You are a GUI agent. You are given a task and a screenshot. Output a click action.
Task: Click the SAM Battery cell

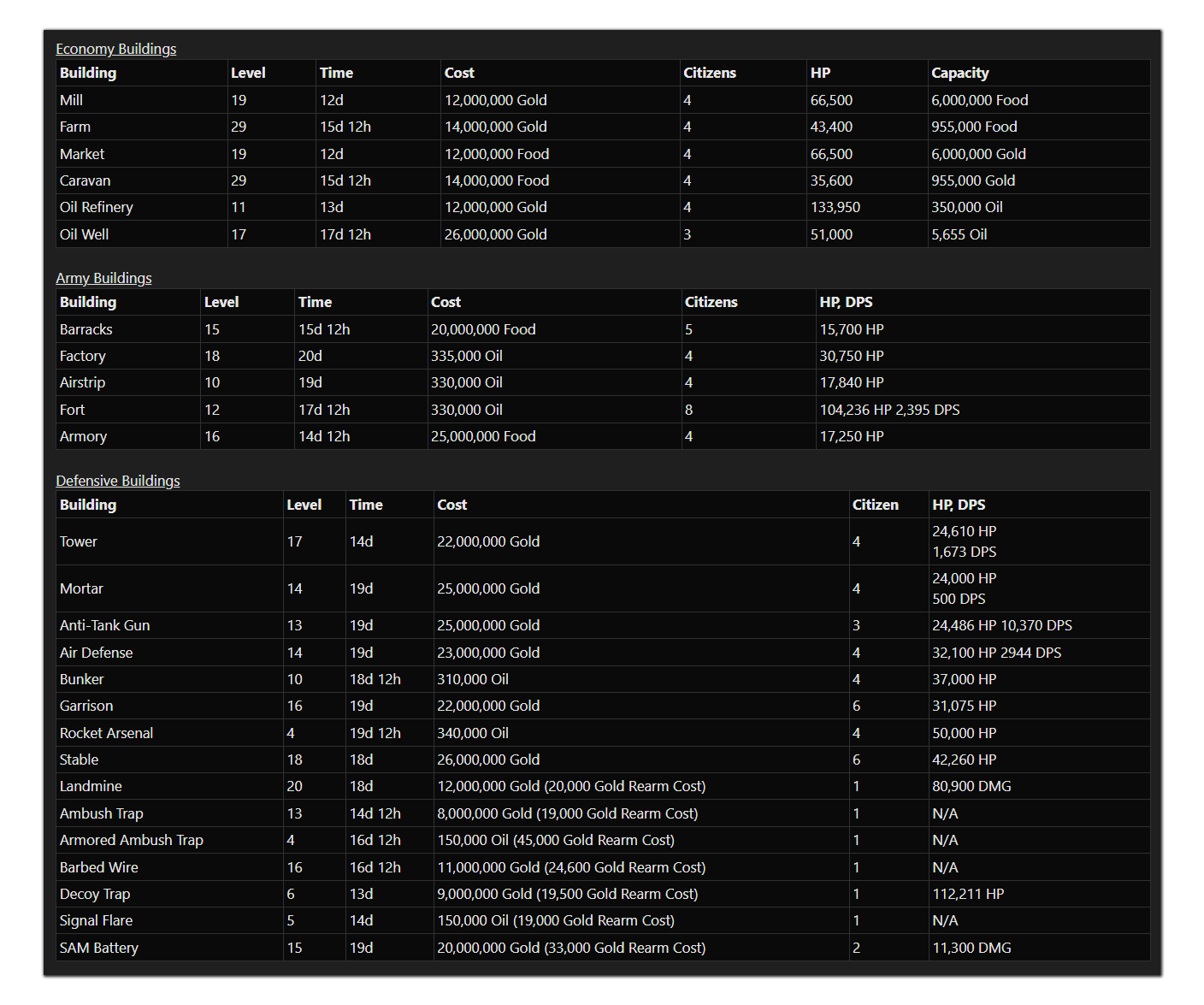click(x=169, y=948)
